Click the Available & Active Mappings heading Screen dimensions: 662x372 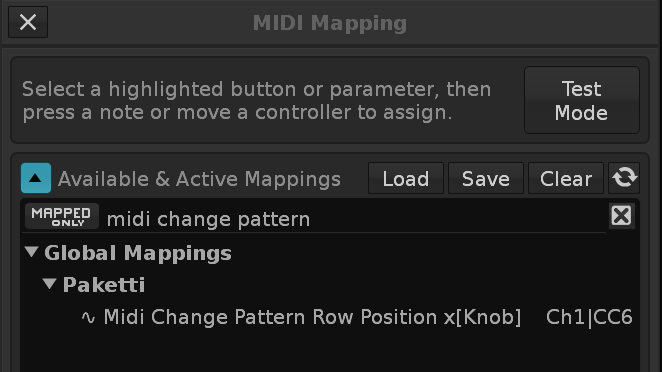pos(199,179)
